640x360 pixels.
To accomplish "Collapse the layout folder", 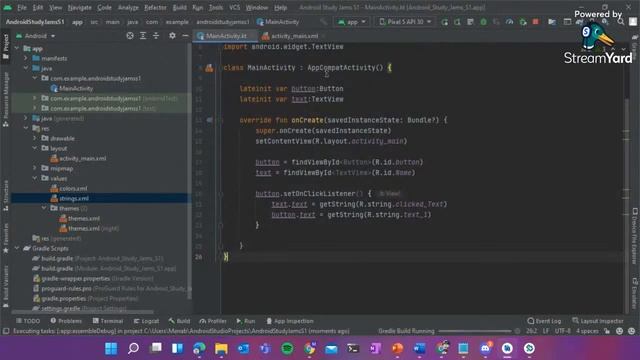I will click(x=35, y=148).
